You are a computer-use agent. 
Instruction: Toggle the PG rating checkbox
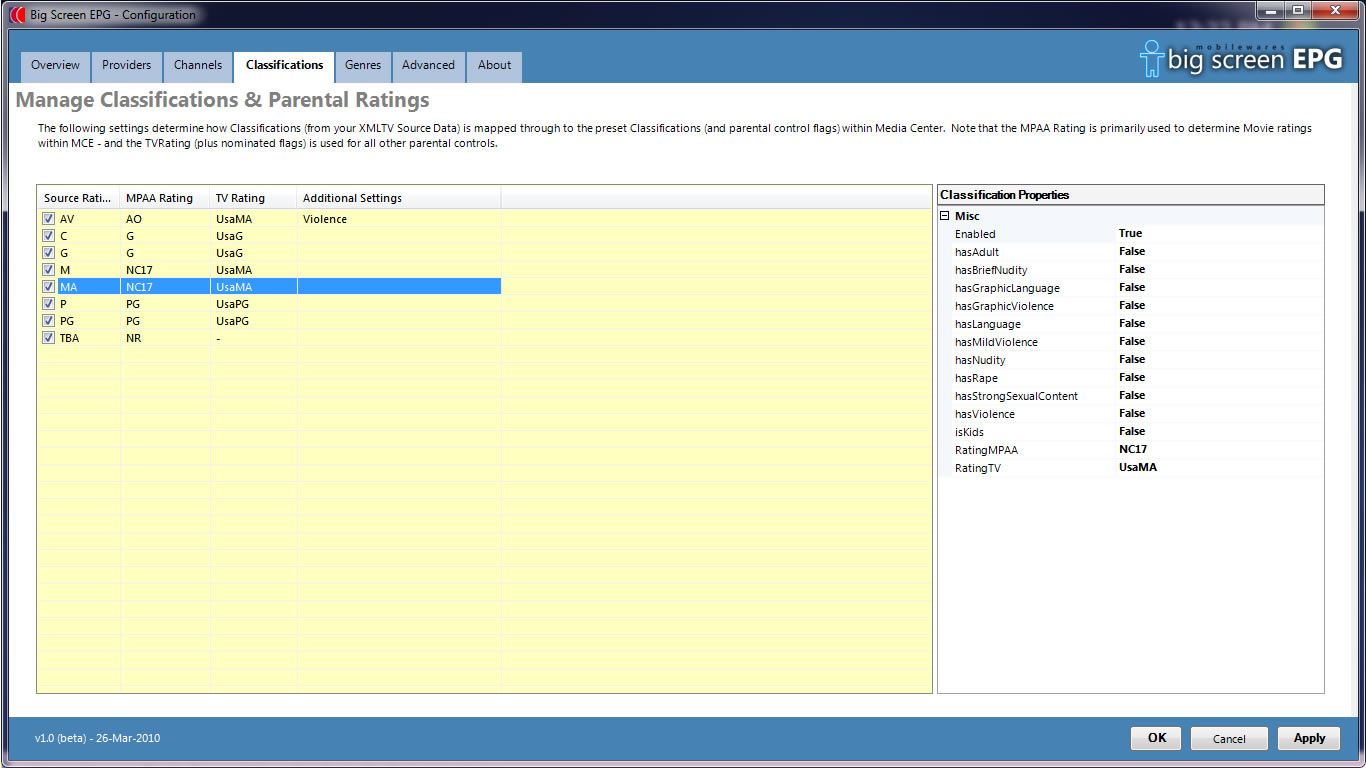pos(48,320)
